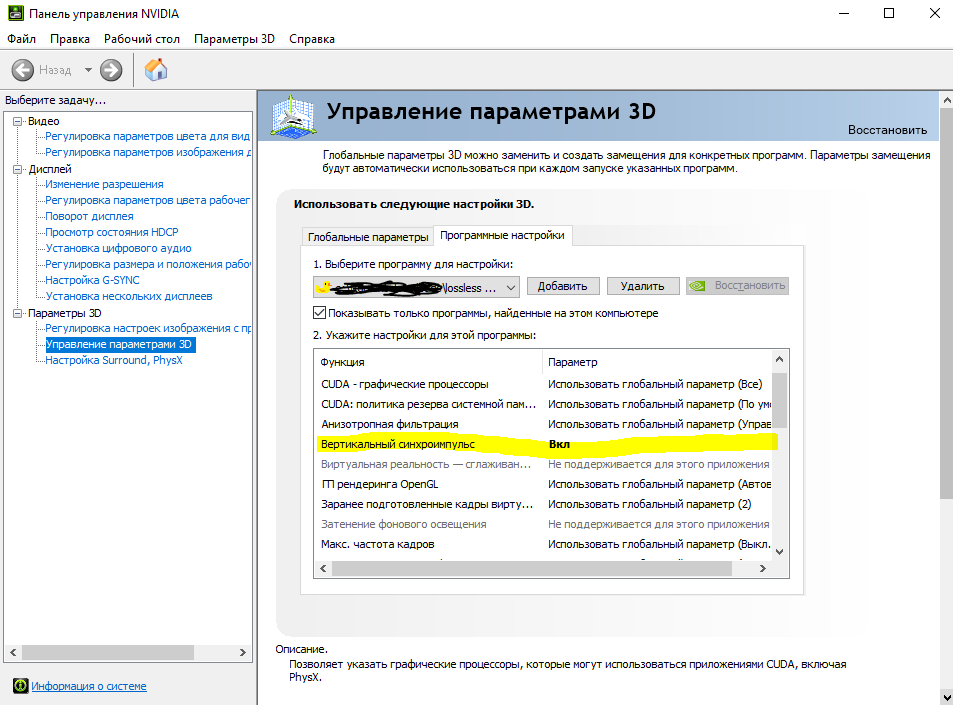Open the Справка menu
Viewport: 953px width, 705px height.
tap(312, 39)
